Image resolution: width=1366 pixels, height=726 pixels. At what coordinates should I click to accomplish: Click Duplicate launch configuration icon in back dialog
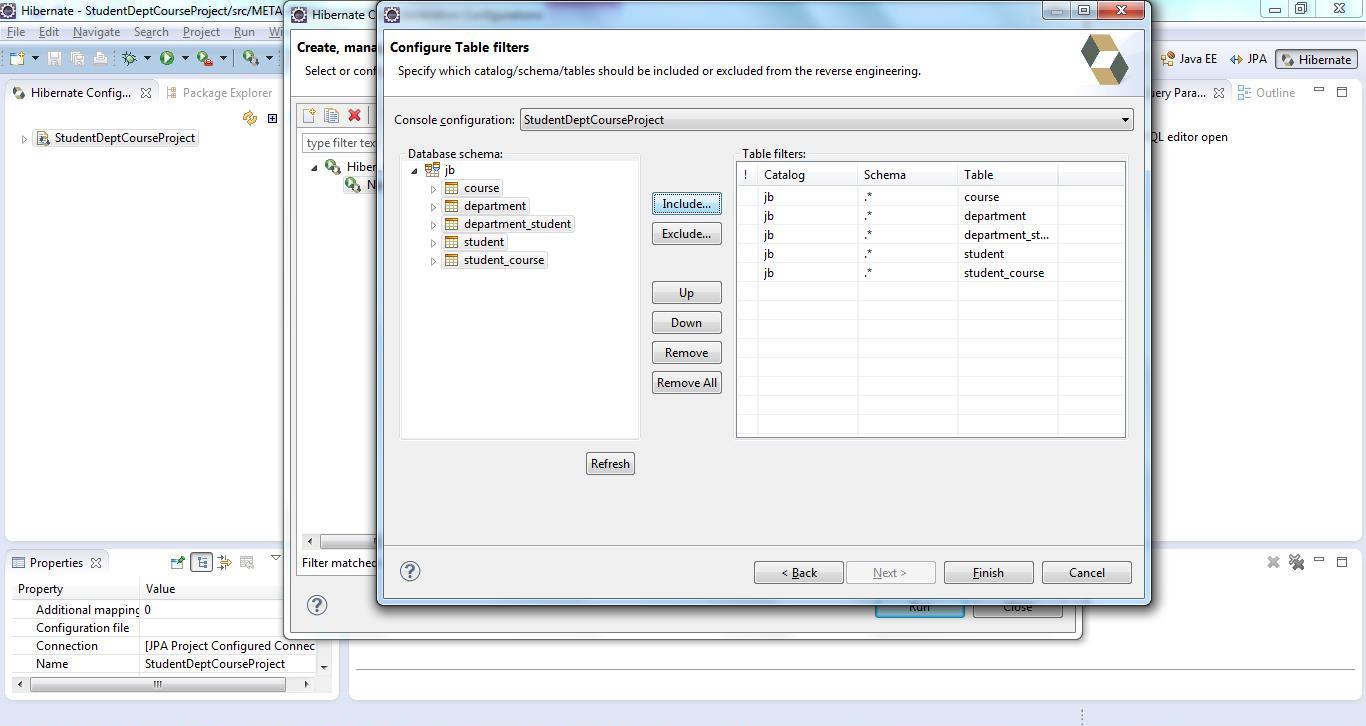[x=331, y=116]
